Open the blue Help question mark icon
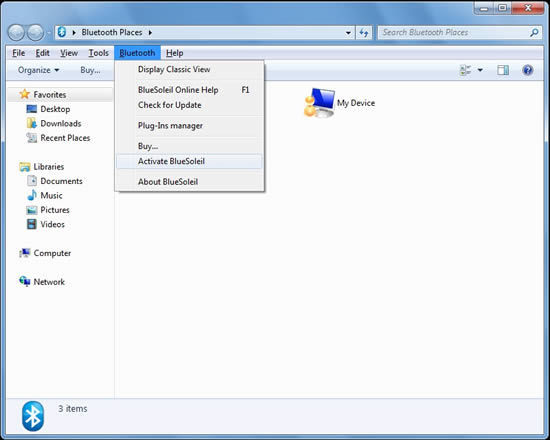550x440 pixels. (528, 70)
